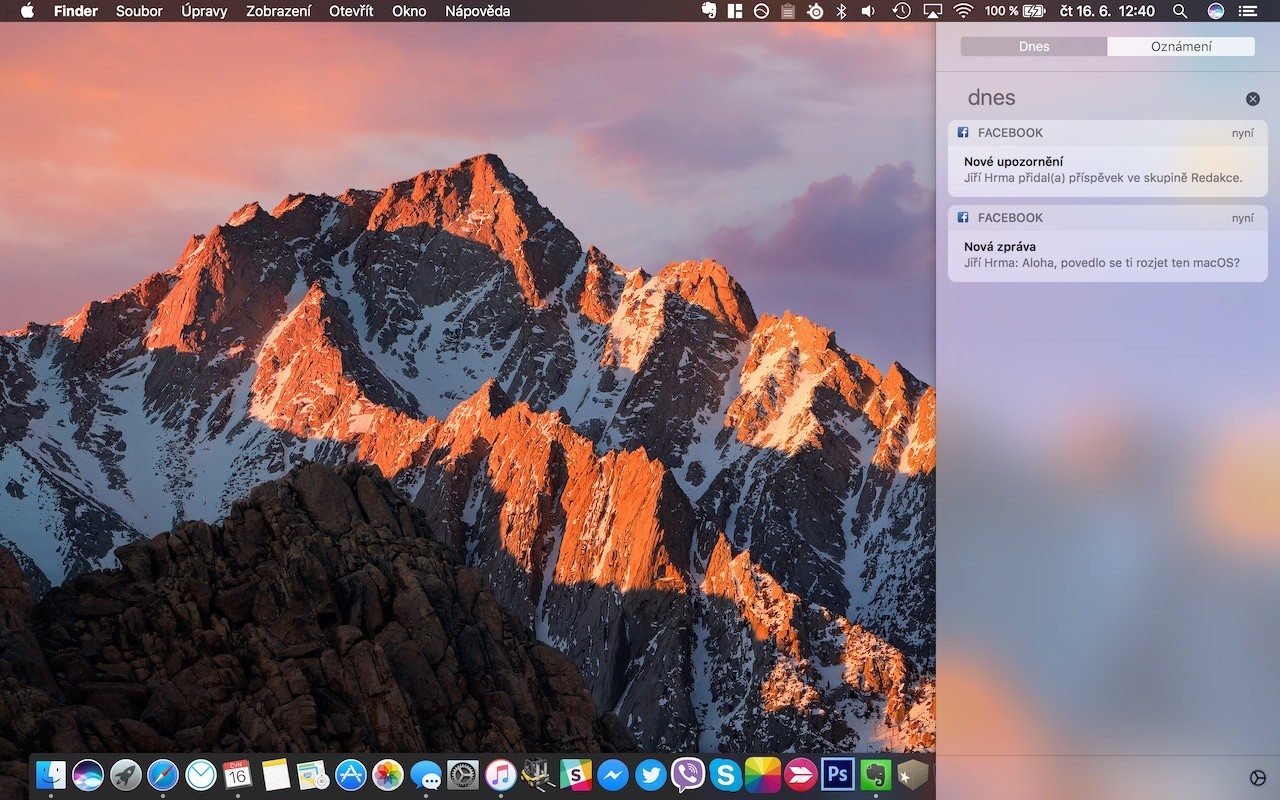Open notification settings gear icon
This screenshot has width=1280, height=800.
[1257, 778]
